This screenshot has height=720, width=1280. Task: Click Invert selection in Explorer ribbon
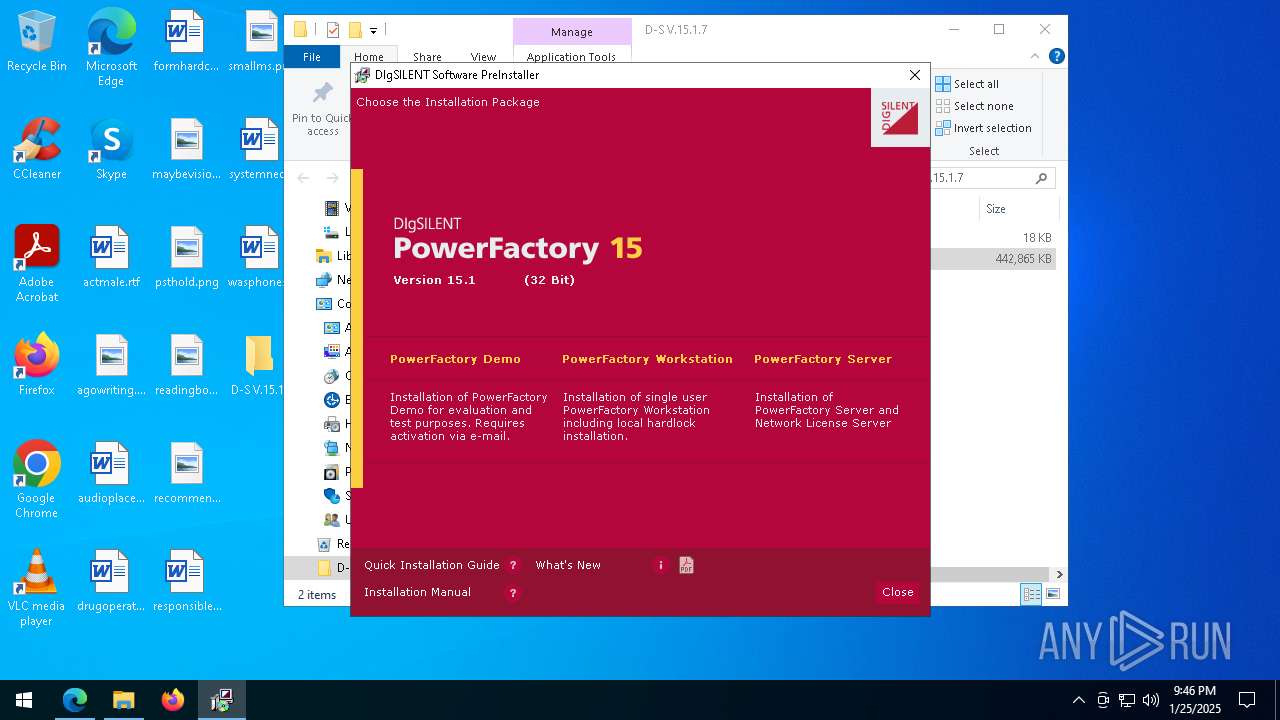tap(984, 128)
